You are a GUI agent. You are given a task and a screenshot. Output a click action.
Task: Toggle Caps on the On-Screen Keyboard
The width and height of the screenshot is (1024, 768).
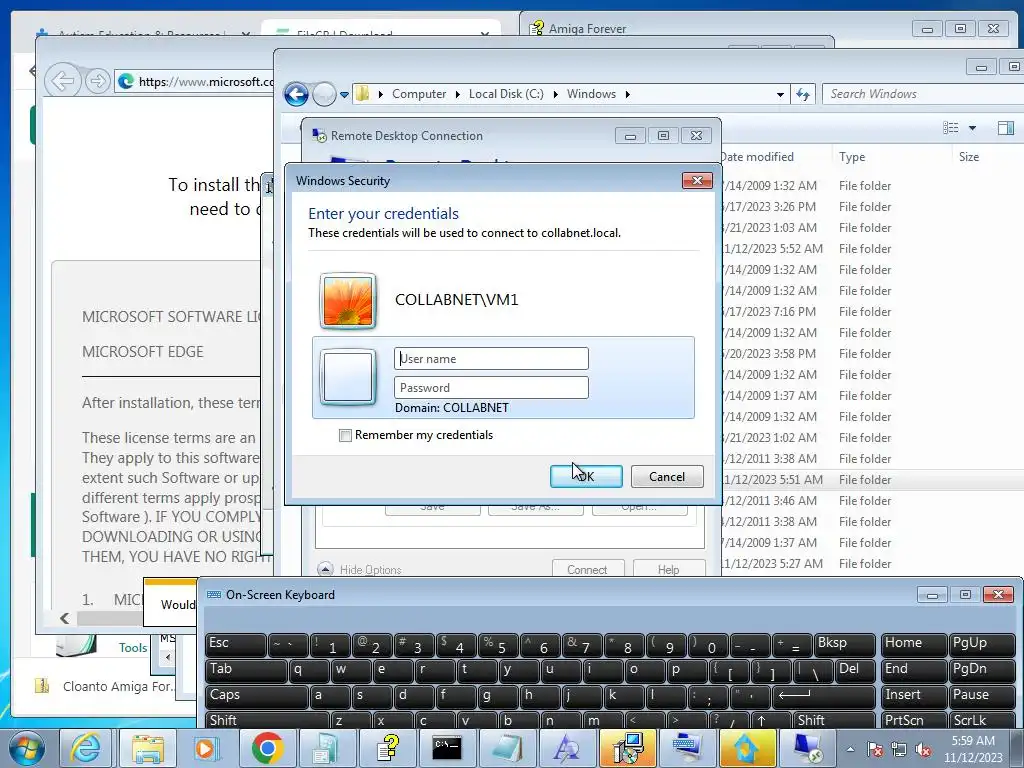click(x=256, y=696)
